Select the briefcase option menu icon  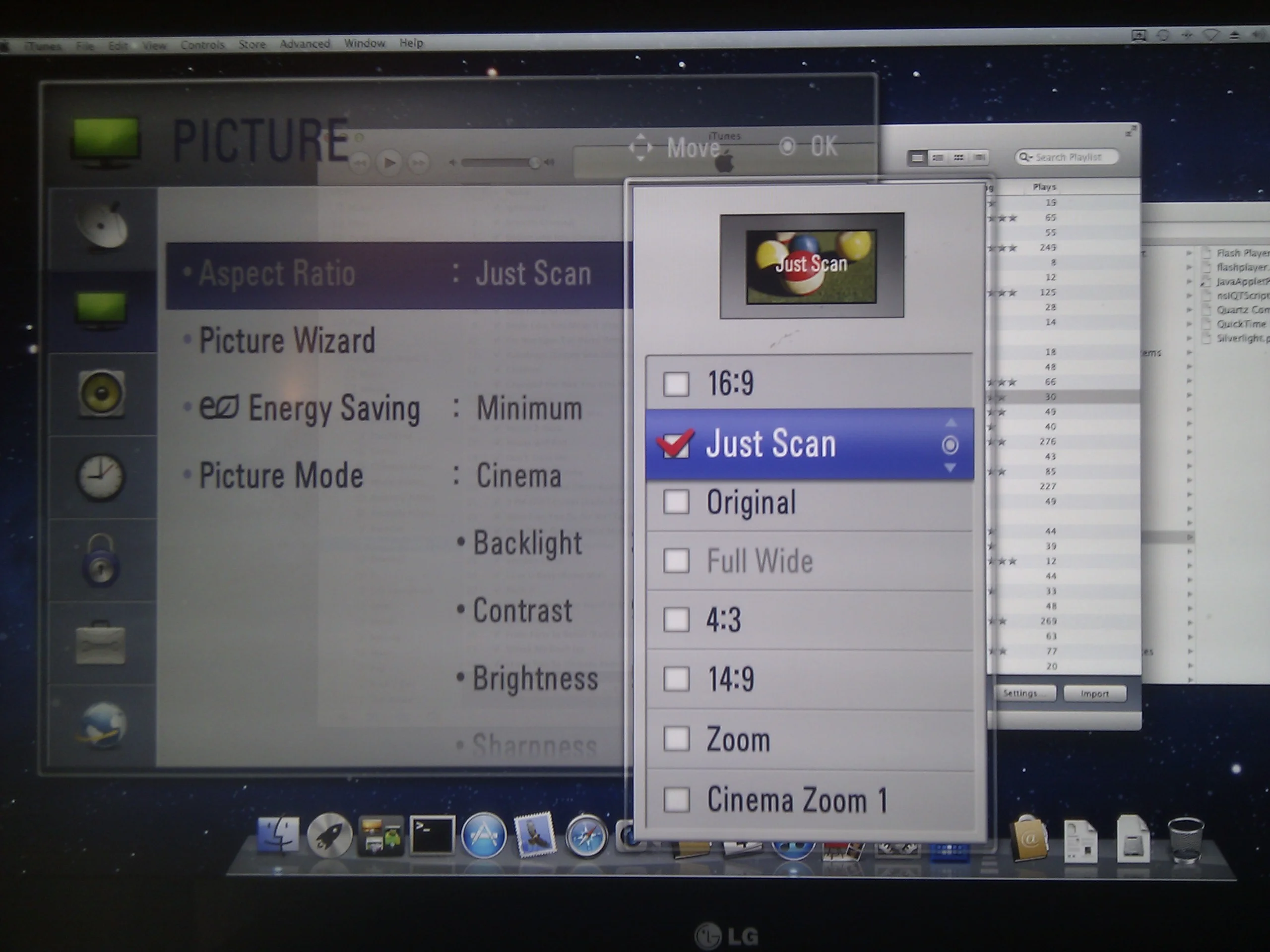(x=101, y=643)
